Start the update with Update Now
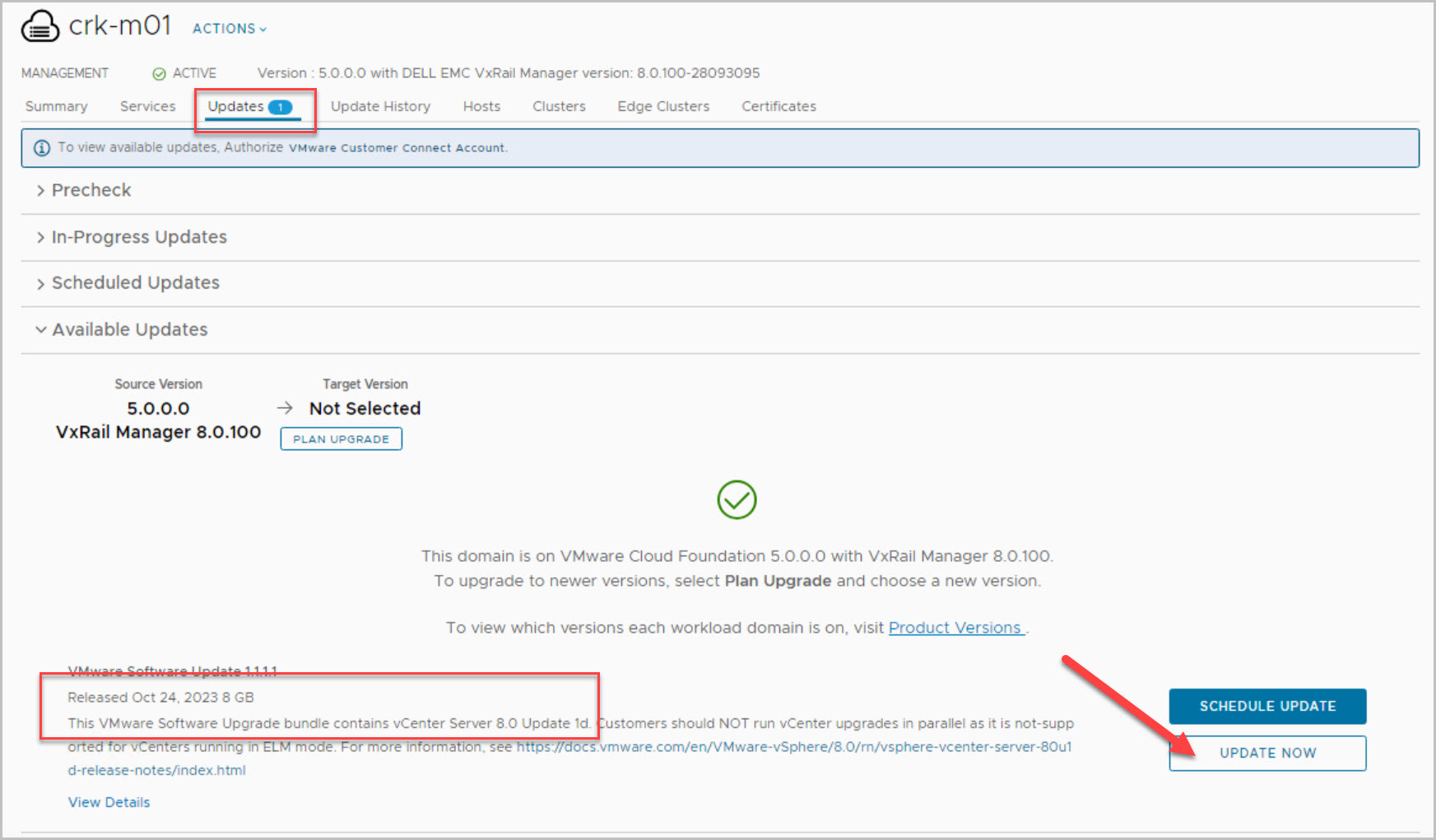 tap(1267, 753)
